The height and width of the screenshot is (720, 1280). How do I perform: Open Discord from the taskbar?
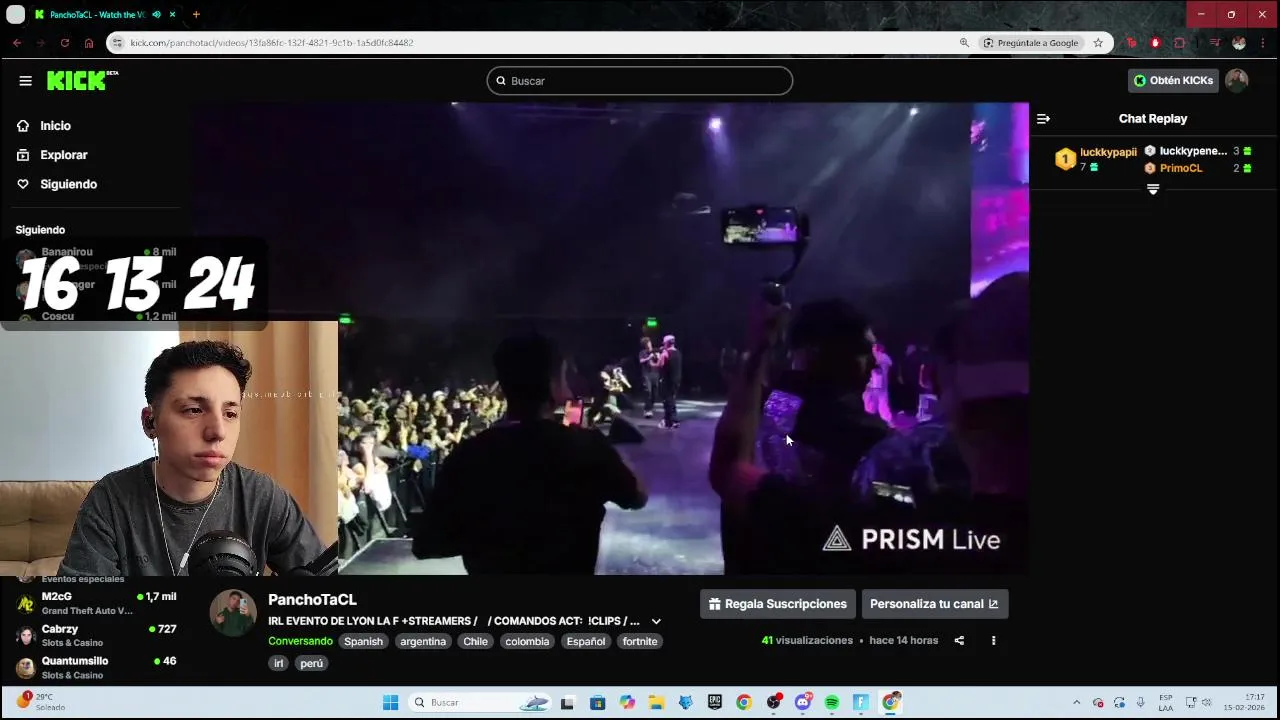(802, 703)
